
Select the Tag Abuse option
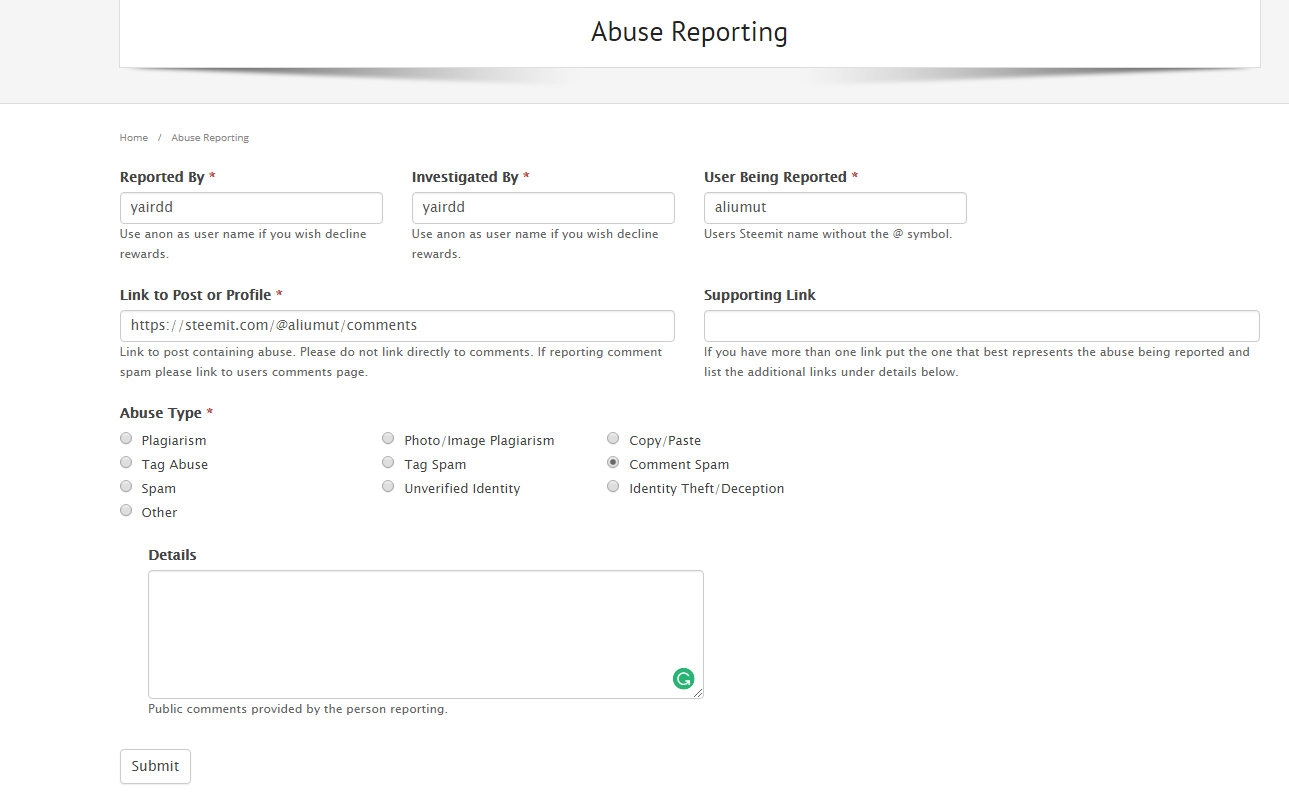tap(126, 461)
